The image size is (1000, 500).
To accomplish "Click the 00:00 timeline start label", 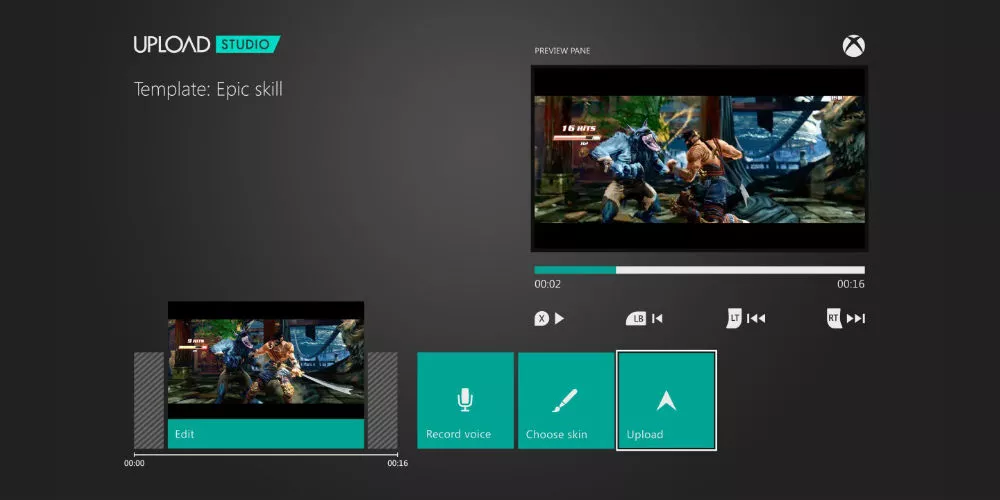I will [x=134, y=464].
